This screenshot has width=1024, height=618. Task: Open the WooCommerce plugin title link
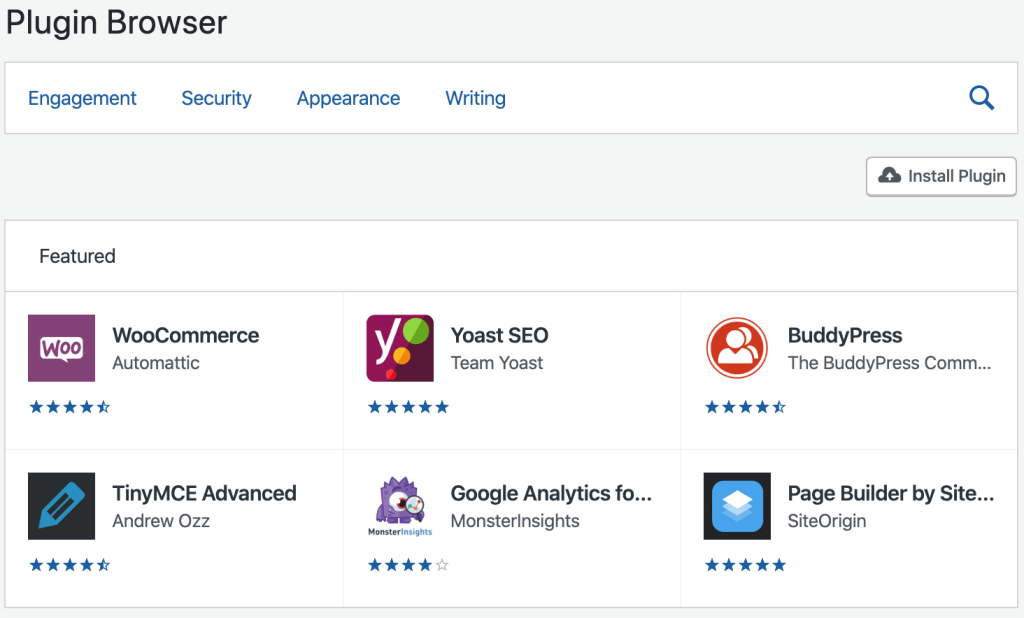[x=185, y=335]
